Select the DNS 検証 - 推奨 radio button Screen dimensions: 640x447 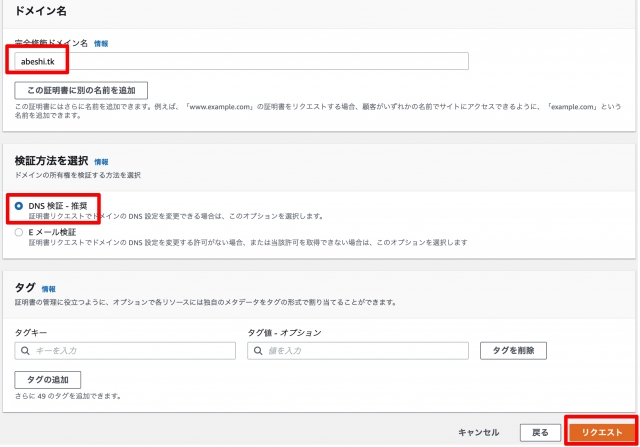(x=19, y=206)
